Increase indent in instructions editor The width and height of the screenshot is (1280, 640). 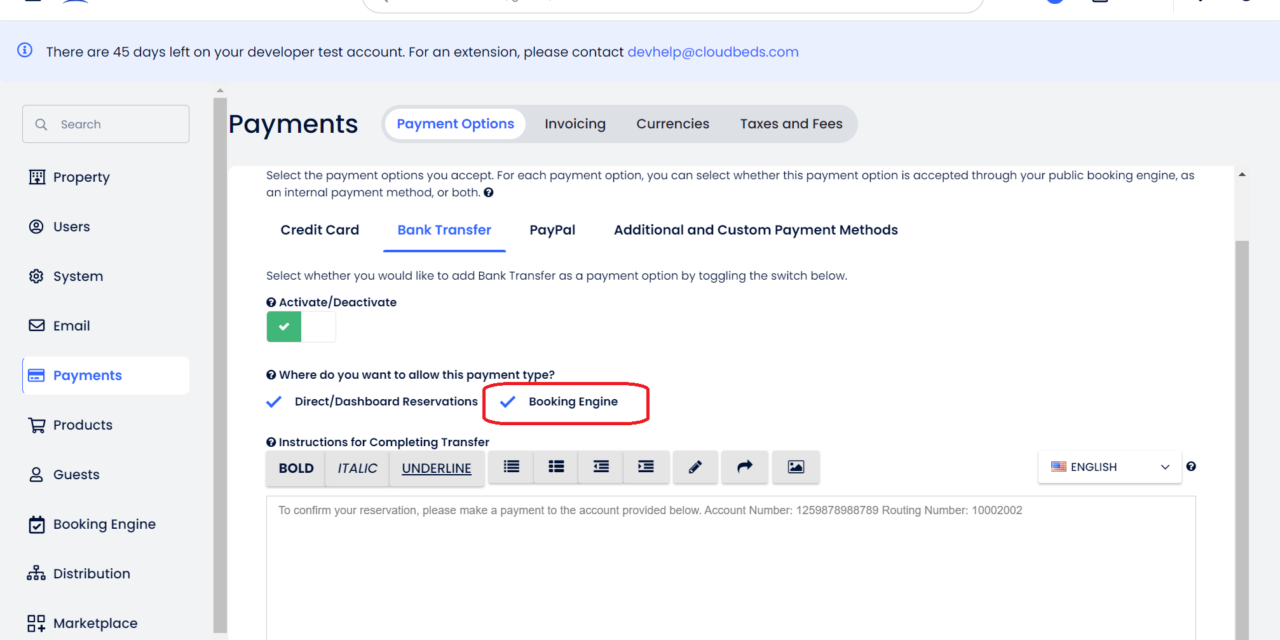pos(646,467)
